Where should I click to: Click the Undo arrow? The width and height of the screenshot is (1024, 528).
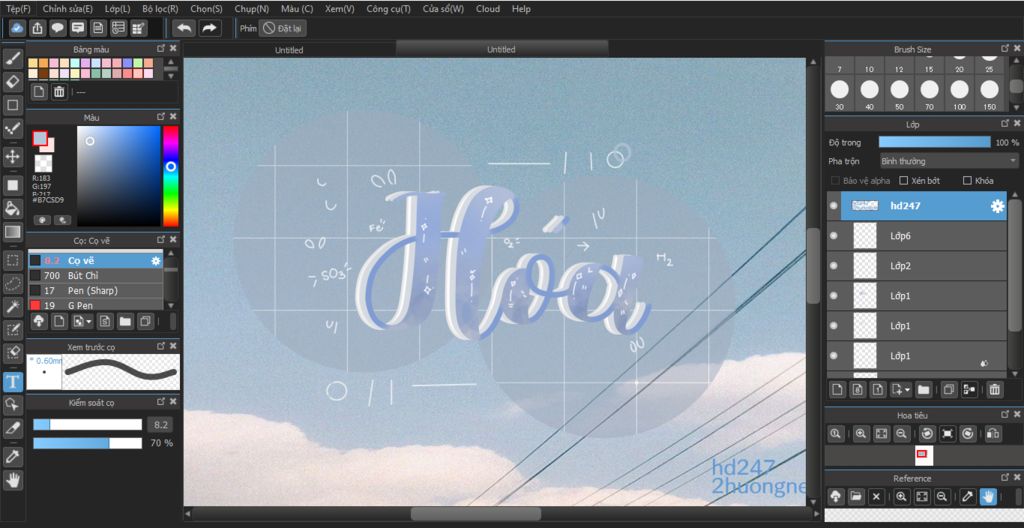tap(184, 28)
